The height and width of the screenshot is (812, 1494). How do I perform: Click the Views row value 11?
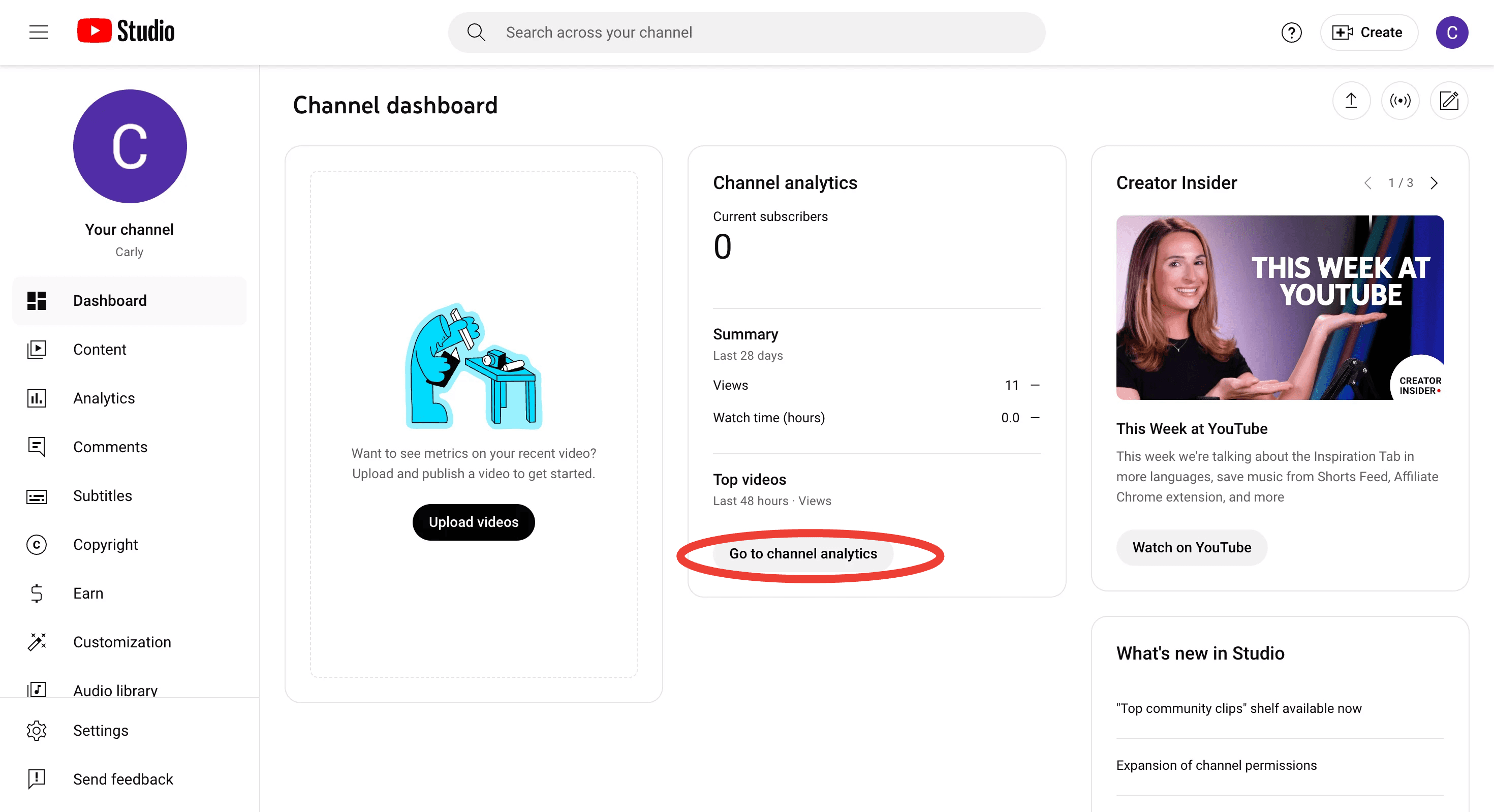(1011, 385)
